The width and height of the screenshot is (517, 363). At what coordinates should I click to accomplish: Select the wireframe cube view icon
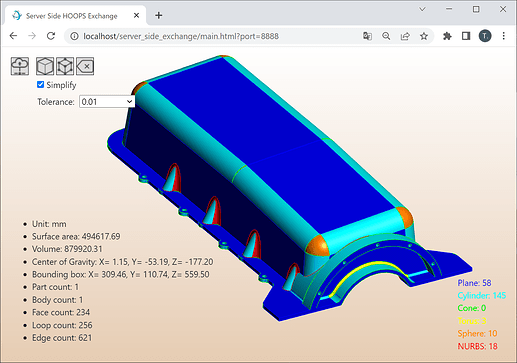tap(65, 66)
